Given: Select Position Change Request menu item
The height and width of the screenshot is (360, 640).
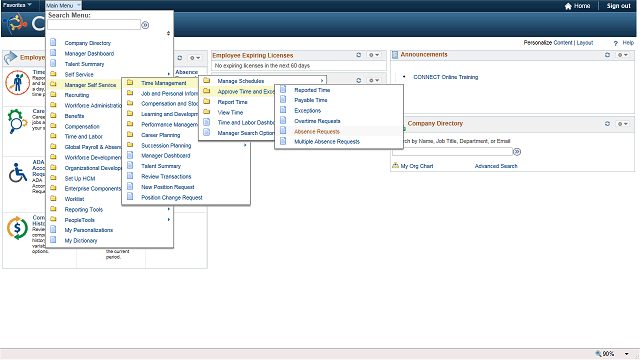Looking at the screenshot, I should click(x=172, y=198).
